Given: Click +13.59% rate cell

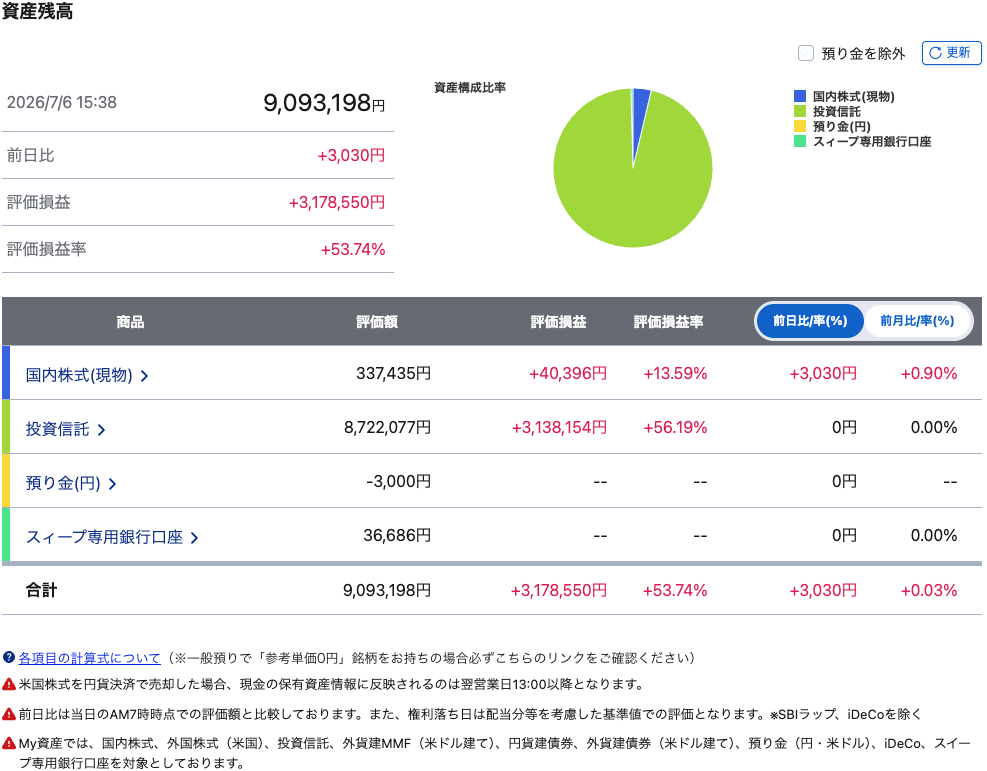Looking at the screenshot, I should point(675,374).
